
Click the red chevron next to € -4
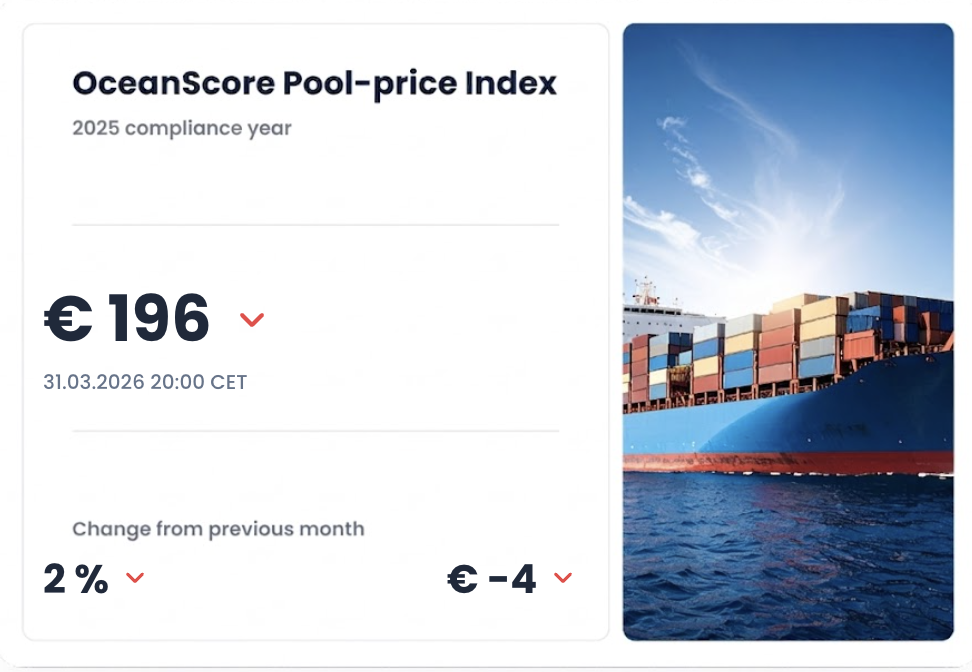point(563,578)
